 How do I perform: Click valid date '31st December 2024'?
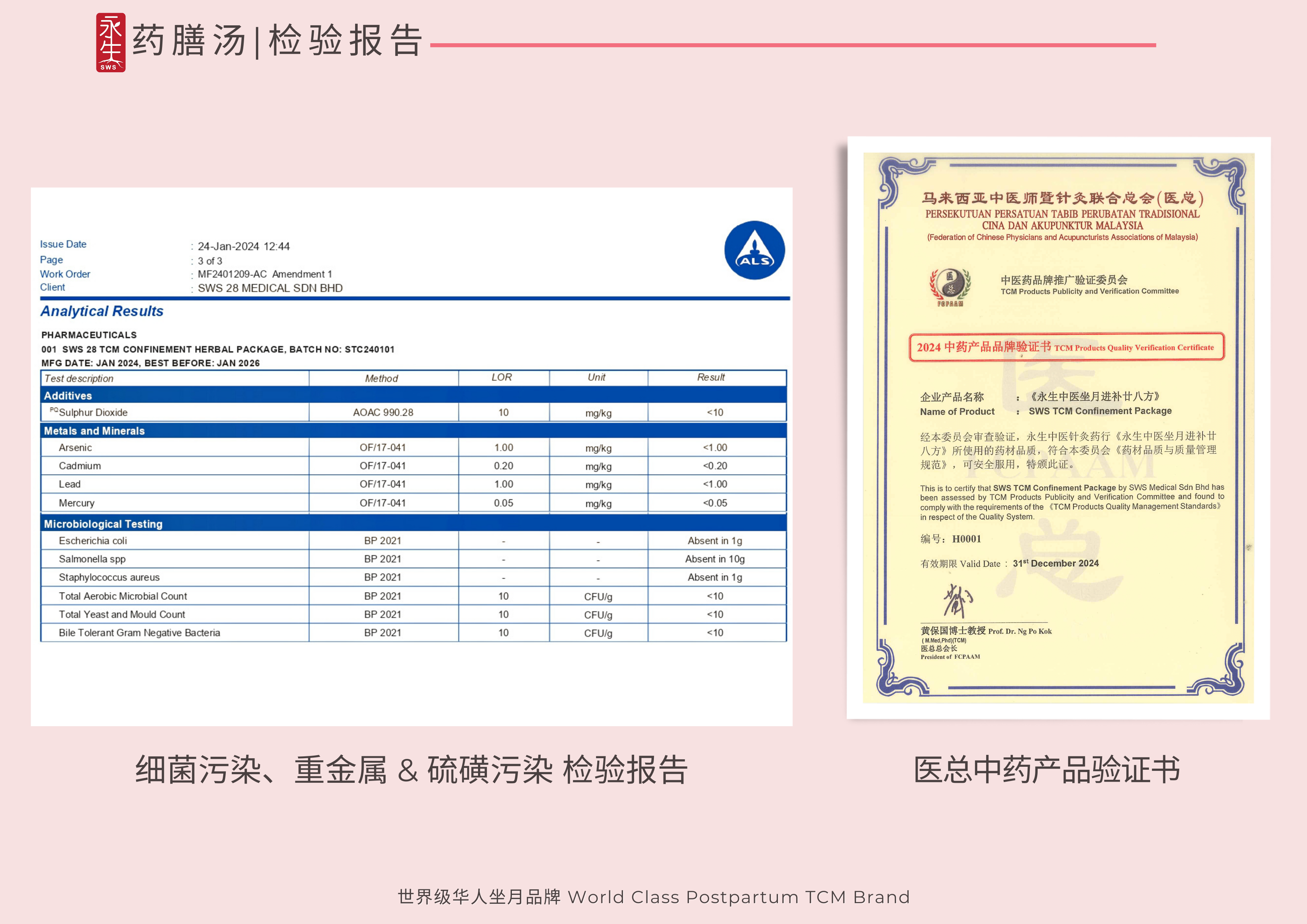[1056, 563]
